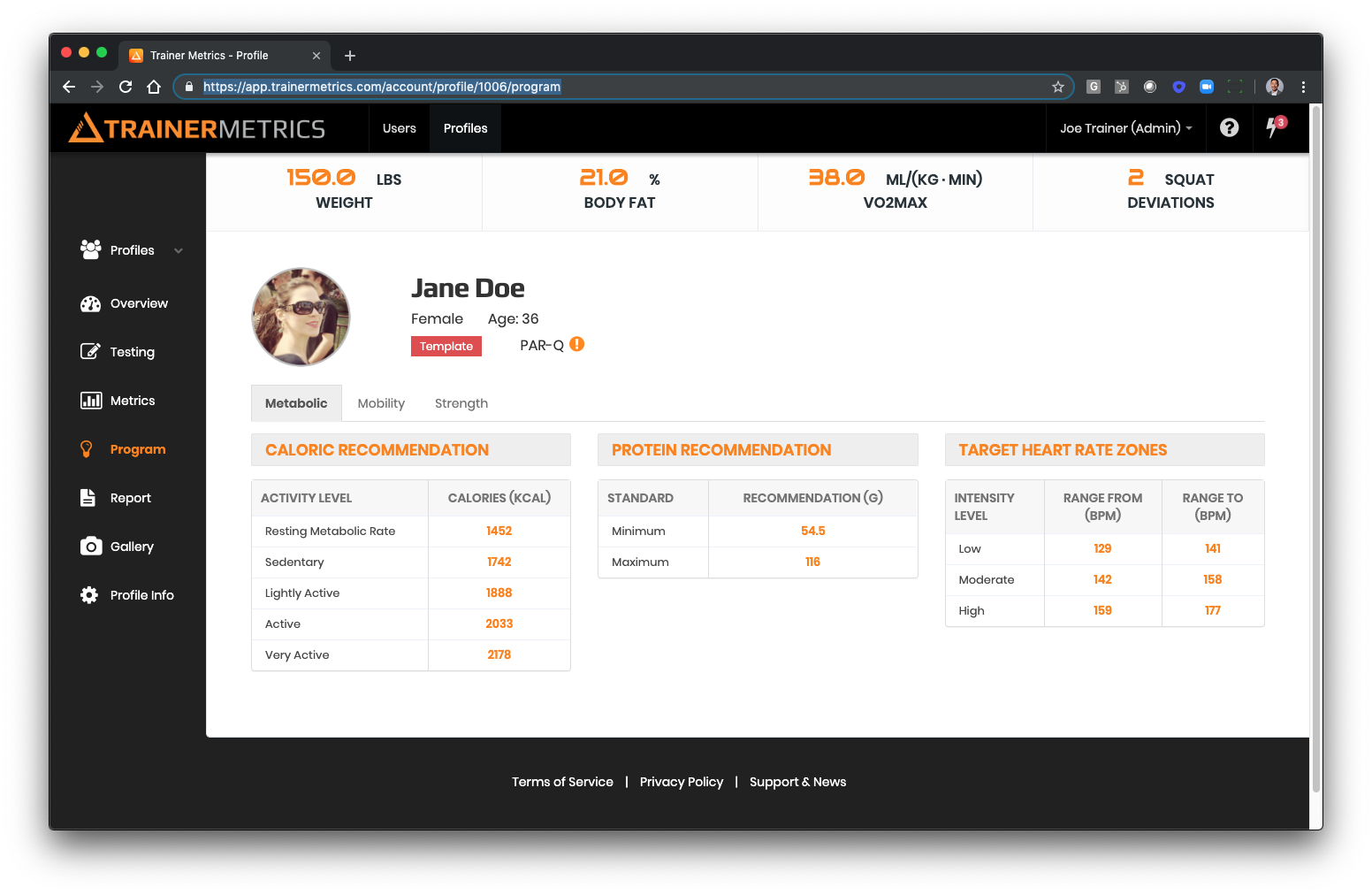Open Report in the sidebar
The width and height of the screenshot is (1372, 895).
tap(131, 498)
